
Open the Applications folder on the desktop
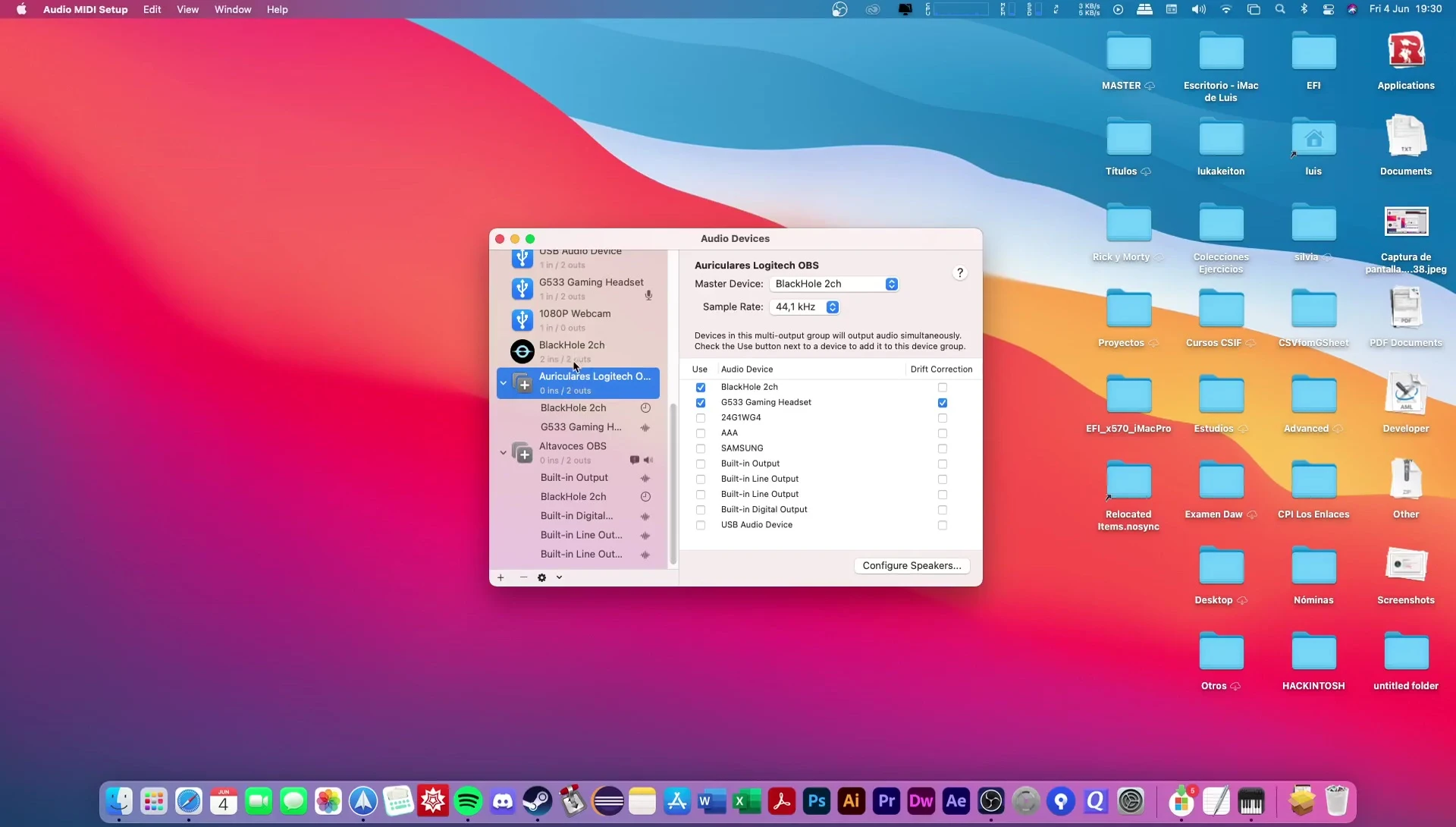coord(1406,61)
